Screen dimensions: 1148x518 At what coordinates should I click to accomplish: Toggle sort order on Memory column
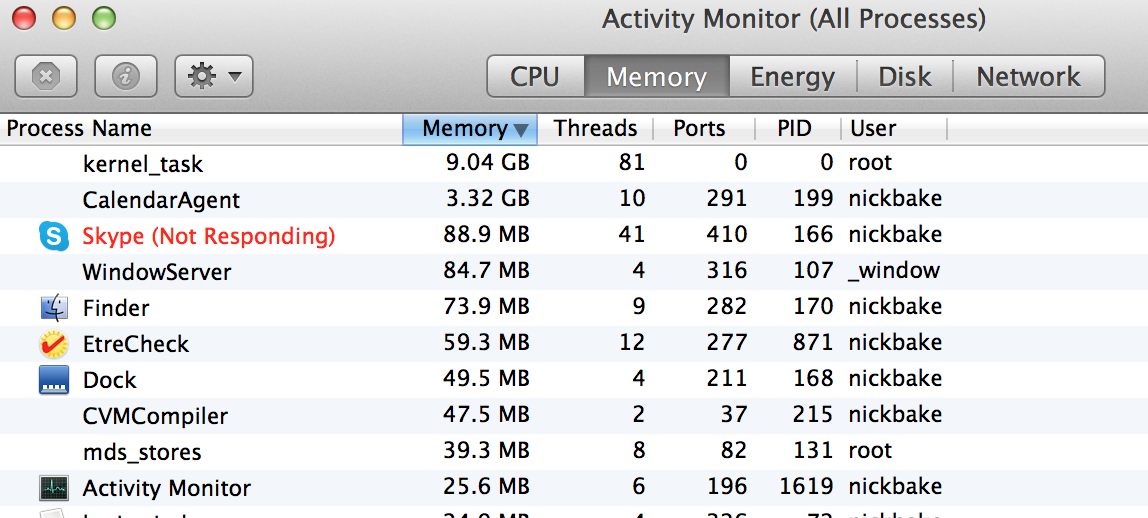pyautogui.click(x=470, y=129)
